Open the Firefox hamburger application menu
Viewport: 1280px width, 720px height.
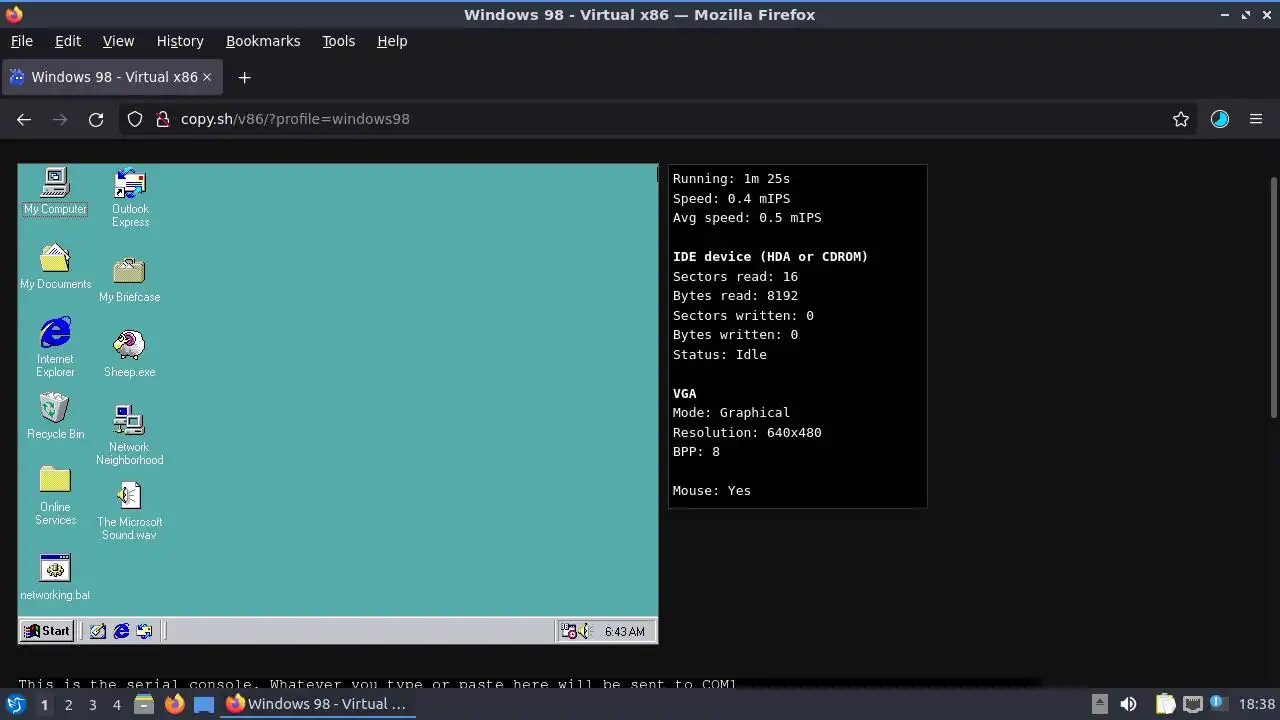[x=1256, y=119]
